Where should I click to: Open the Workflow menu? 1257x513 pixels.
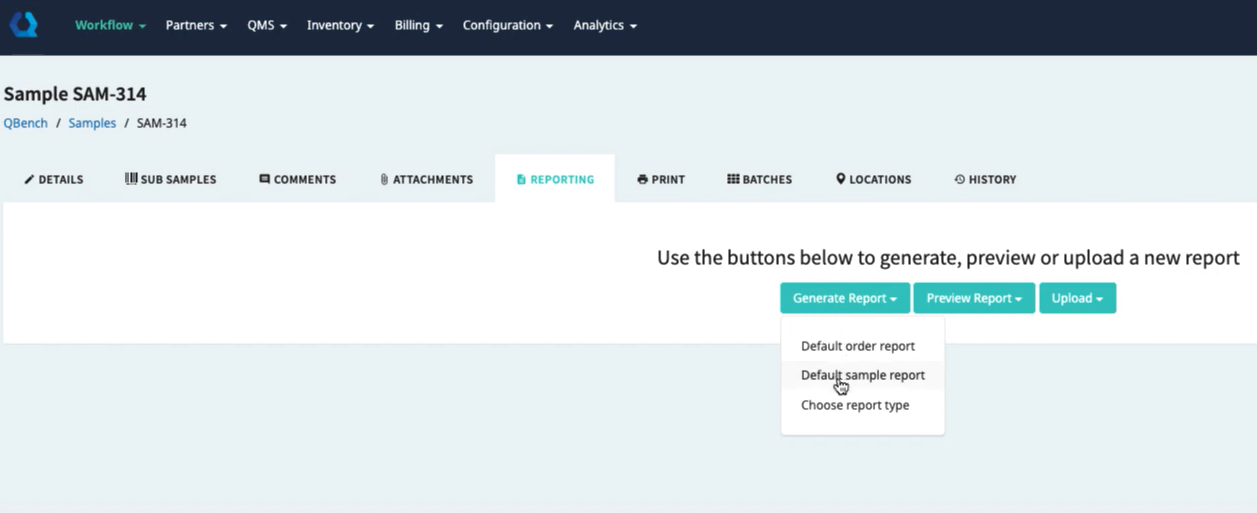110,25
